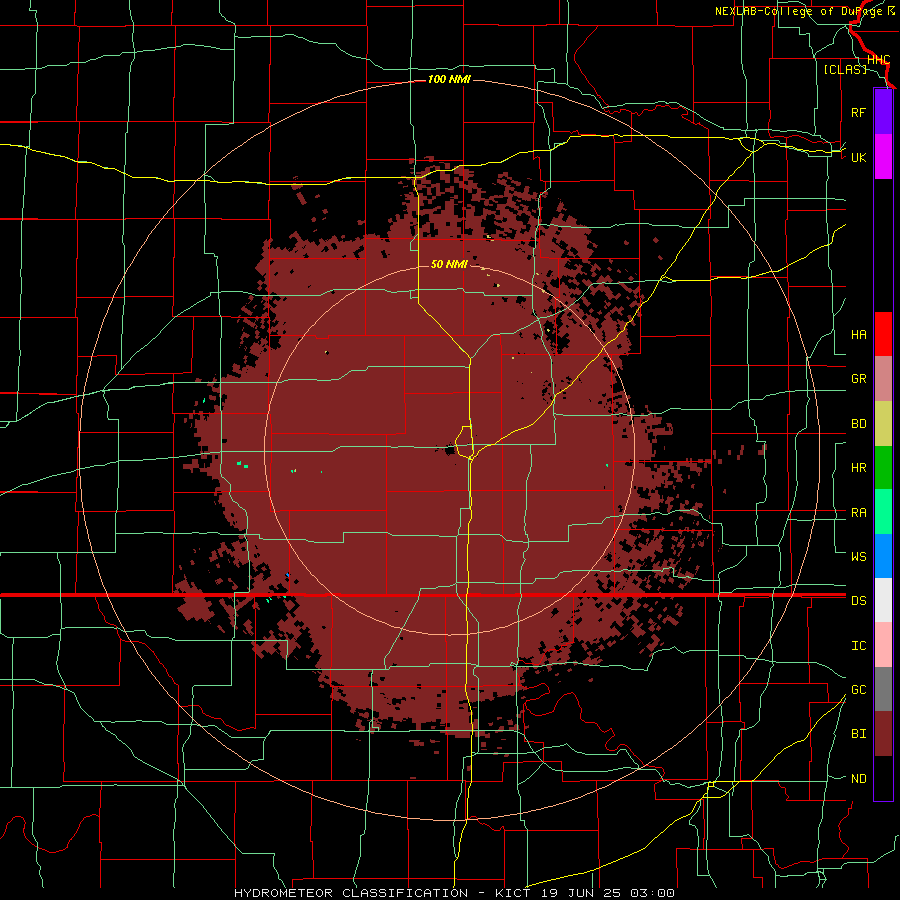Click the HR legend label
The width and height of the screenshot is (900, 900).
(x=858, y=468)
